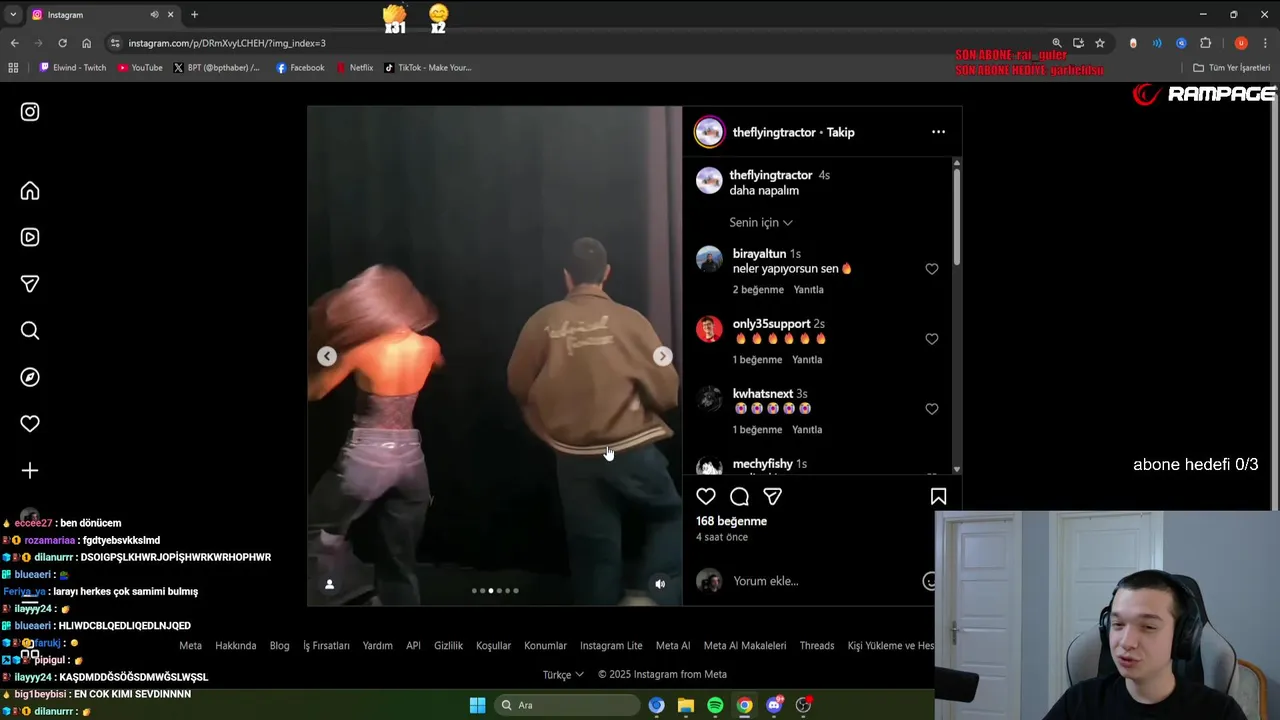
Task: Like only35support's comment
Action: pyautogui.click(x=931, y=339)
